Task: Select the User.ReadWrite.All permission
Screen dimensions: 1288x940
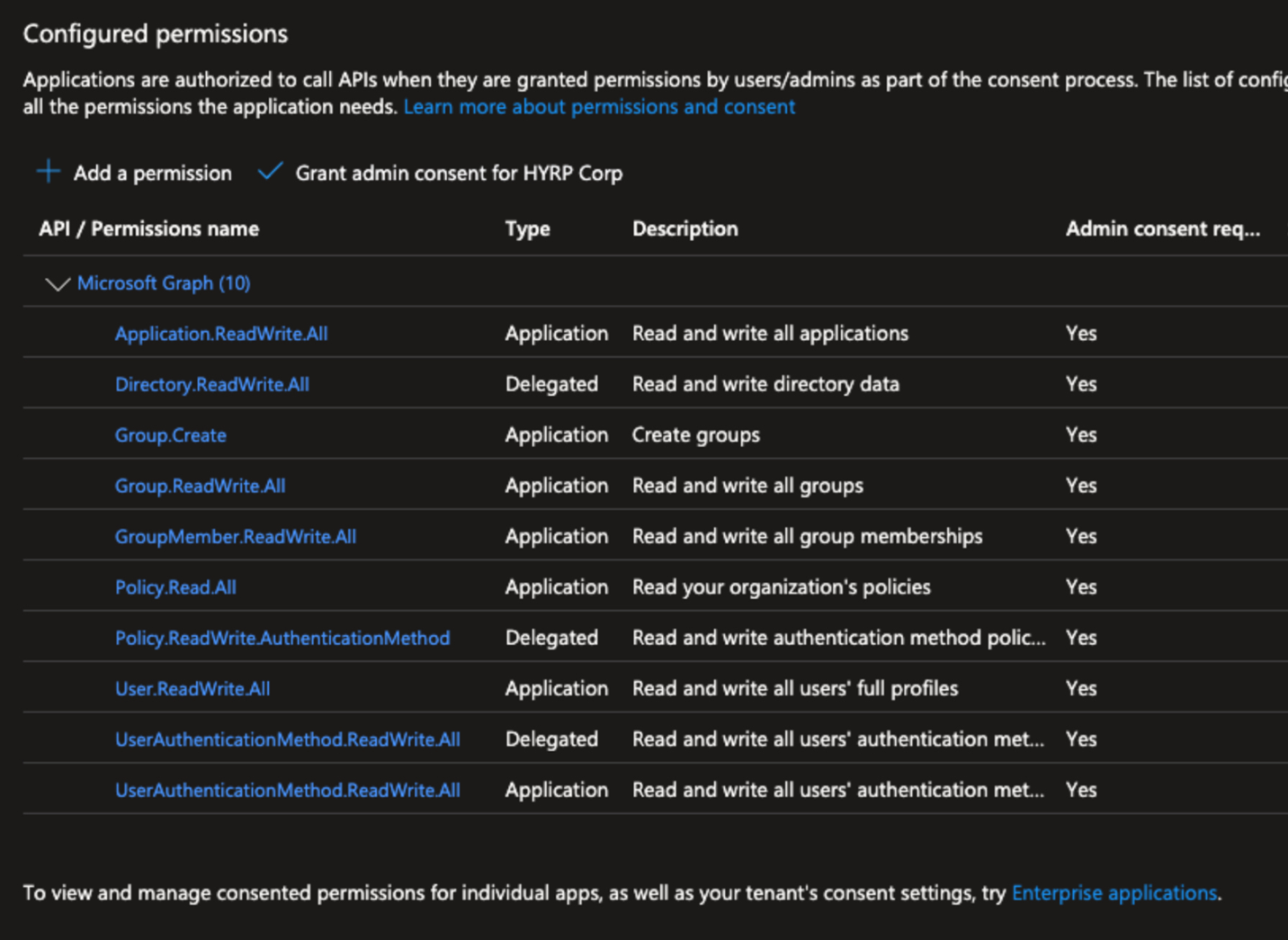Action: coord(192,689)
